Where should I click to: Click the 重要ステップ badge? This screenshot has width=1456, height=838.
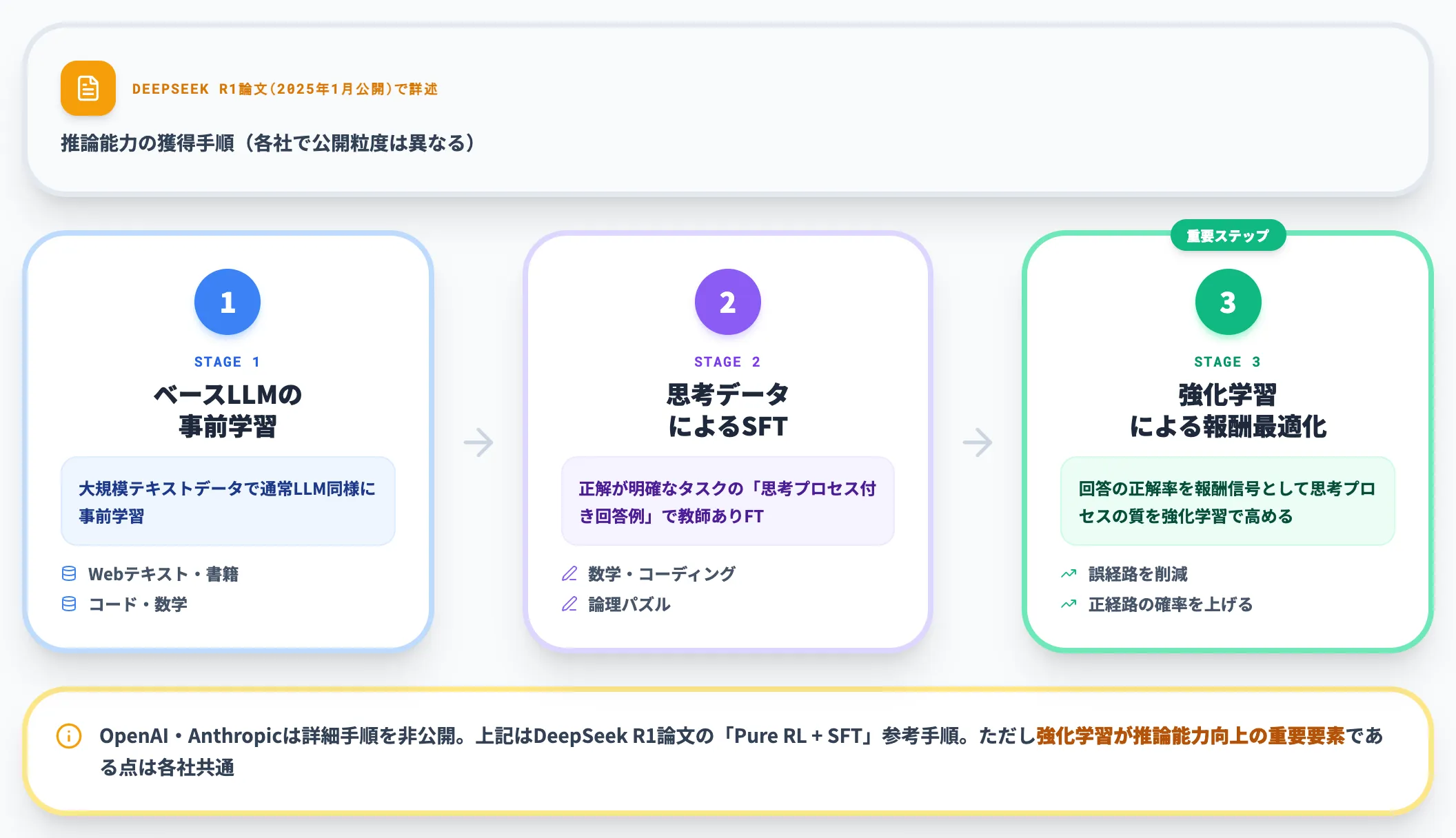click(1228, 236)
